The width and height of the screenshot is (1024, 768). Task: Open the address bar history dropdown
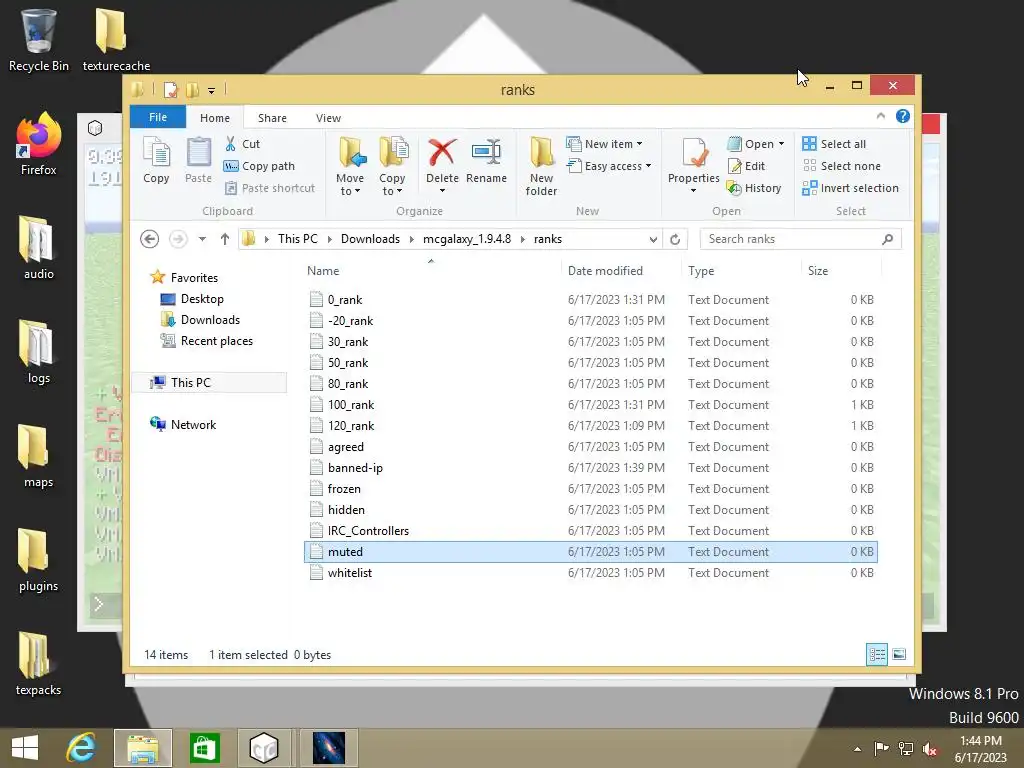pos(653,240)
